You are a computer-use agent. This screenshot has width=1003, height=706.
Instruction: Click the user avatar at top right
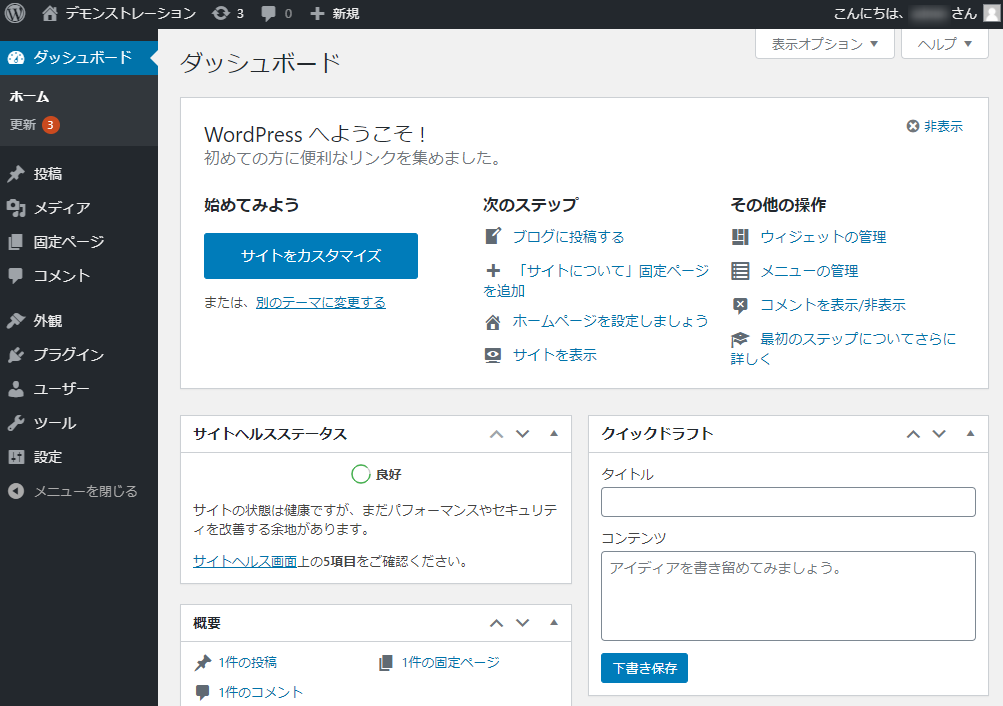tap(992, 13)
